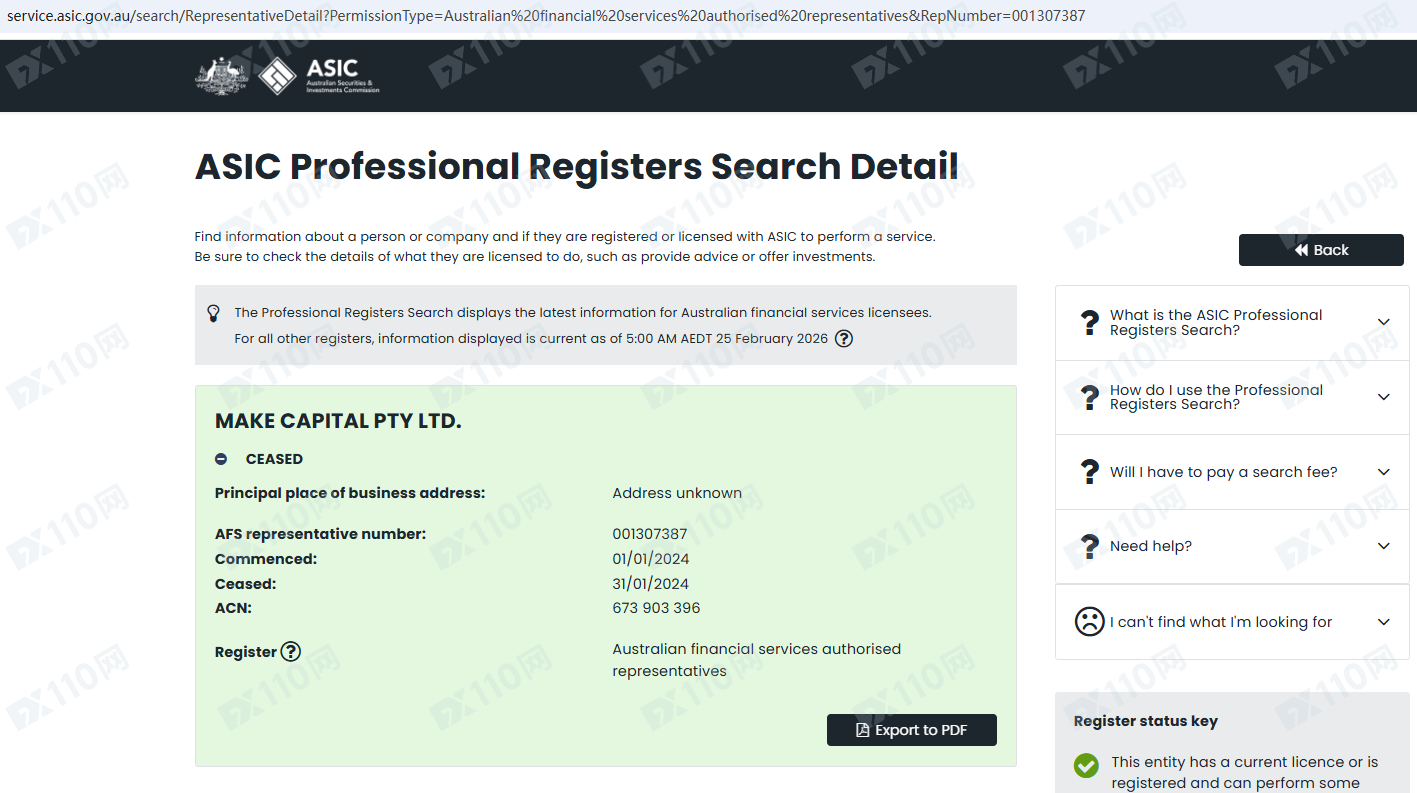Click the Australian Government coat of arms logo

[x=221, y=76]
